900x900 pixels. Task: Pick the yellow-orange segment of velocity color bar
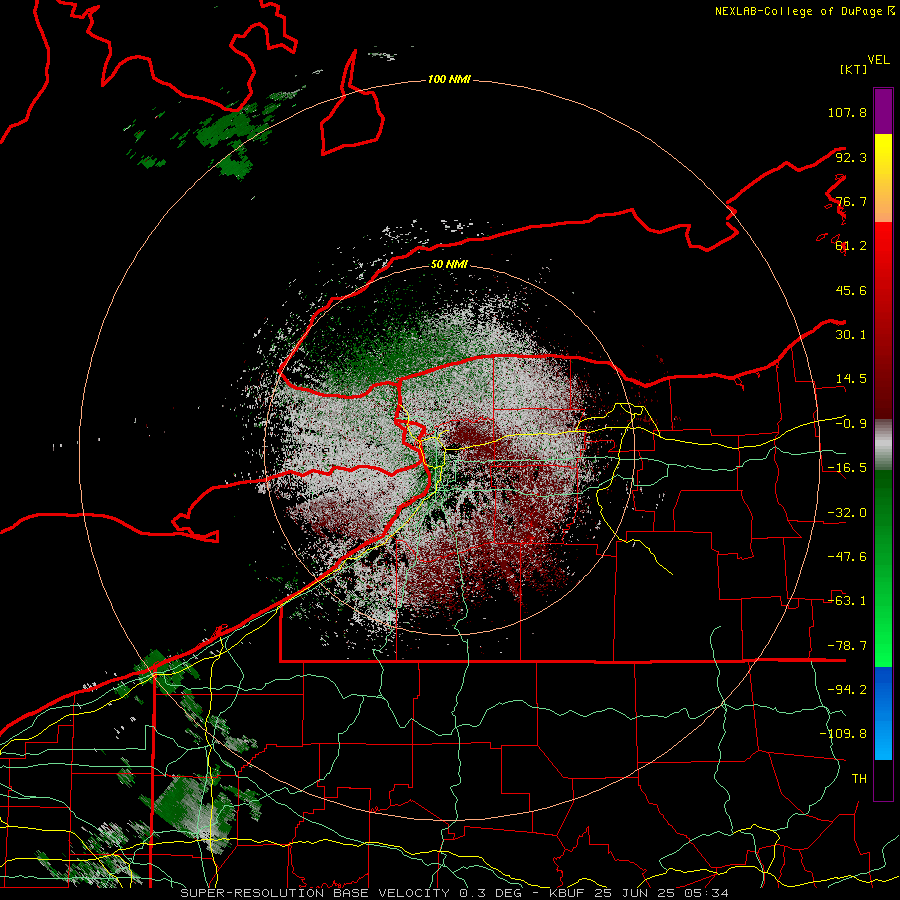coord(883,178)
